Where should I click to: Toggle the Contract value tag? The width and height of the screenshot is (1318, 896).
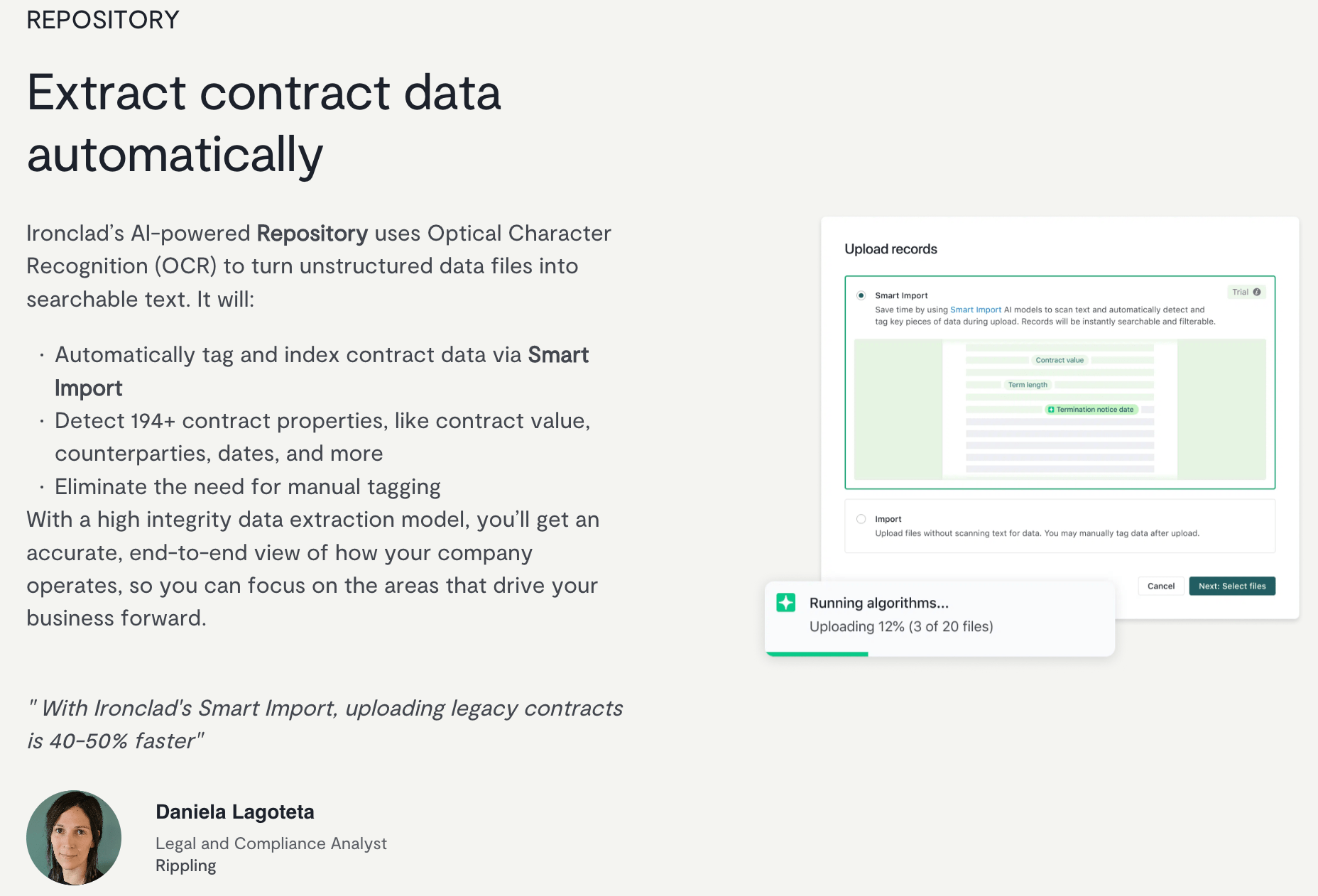click(x=1060, y=360)
